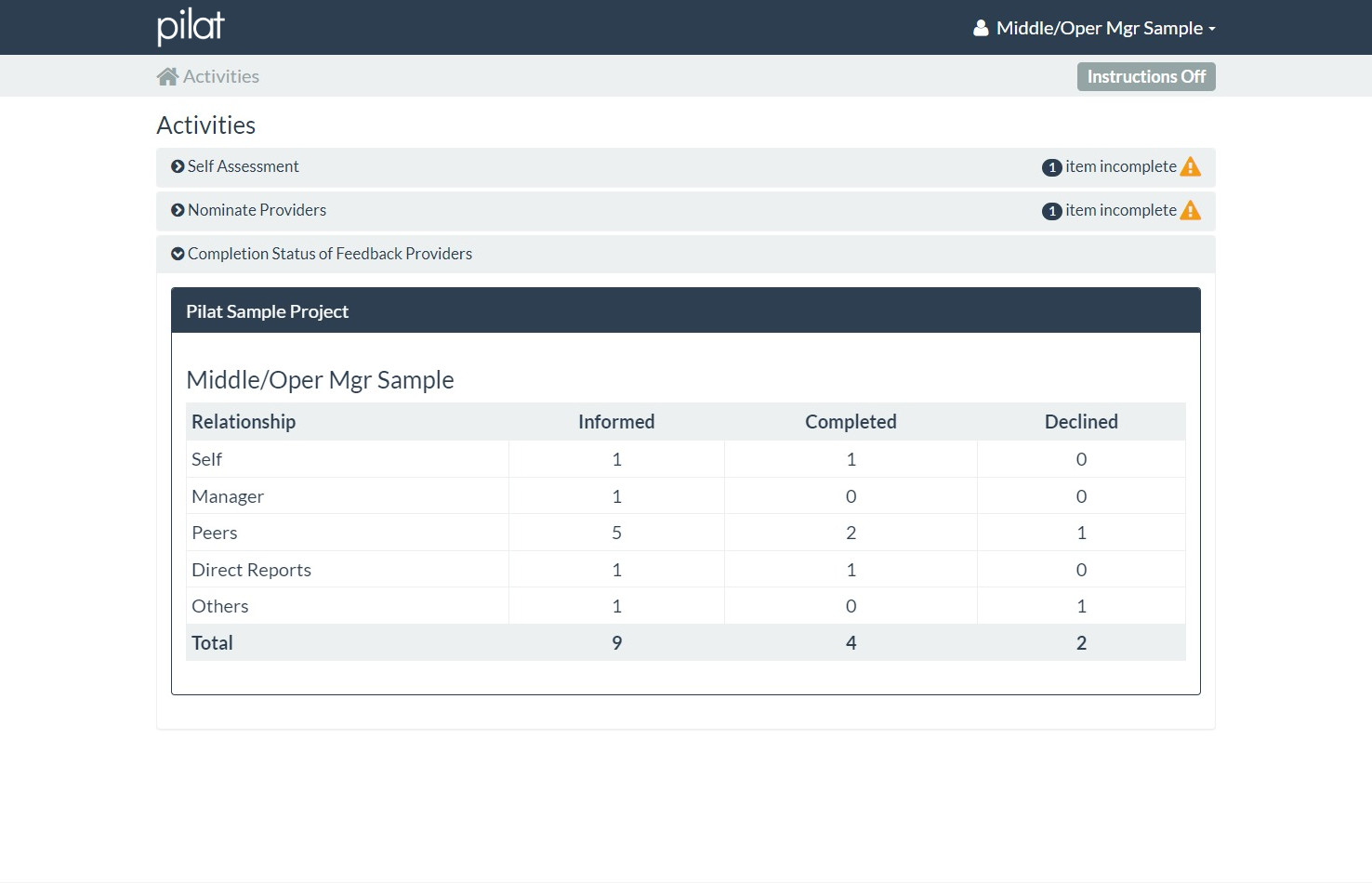Click the Declined column header
This screenshot has width=1372, height=883.
point(1081,422)
